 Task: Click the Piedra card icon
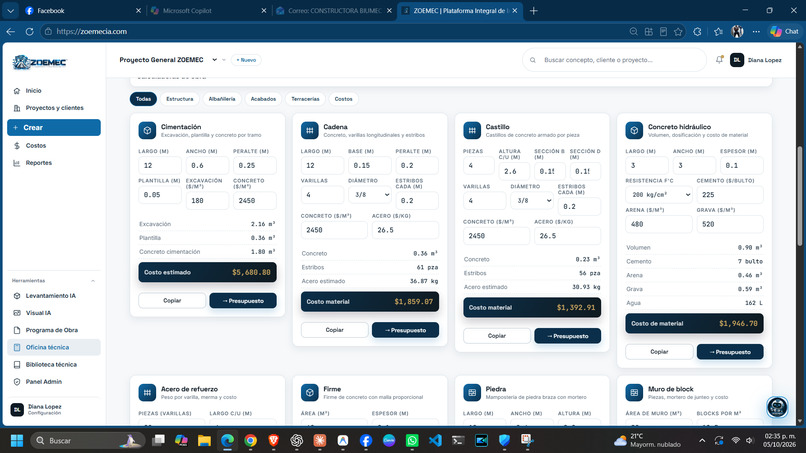pos(472,393)
